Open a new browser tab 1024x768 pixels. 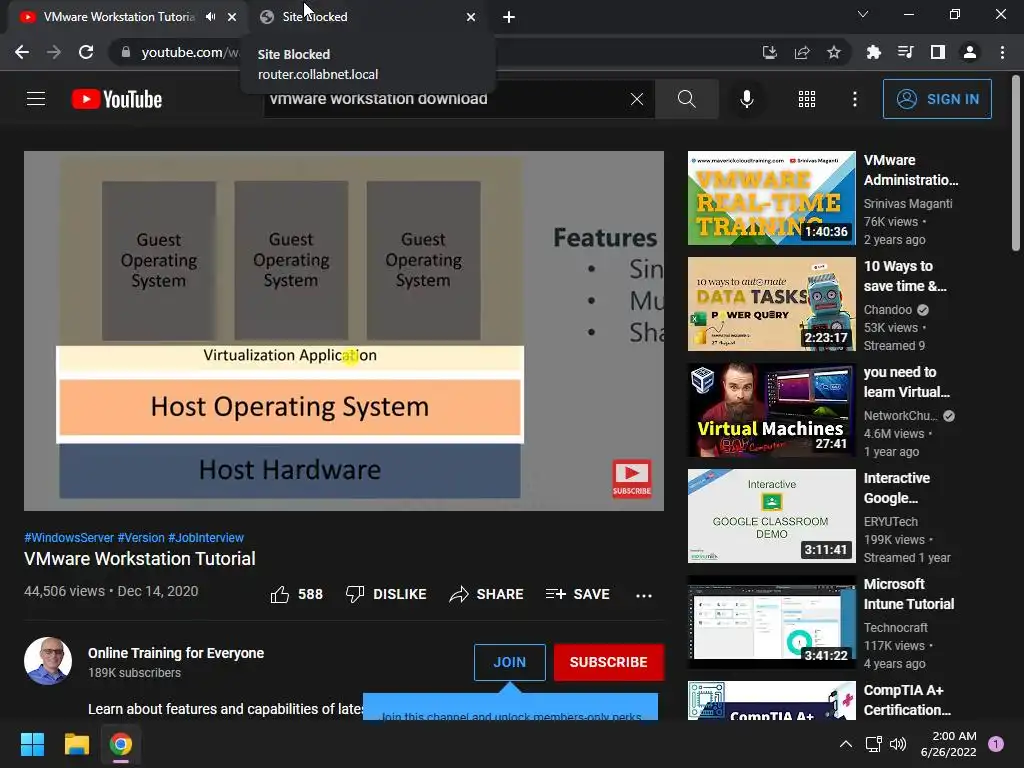point(509,17)
